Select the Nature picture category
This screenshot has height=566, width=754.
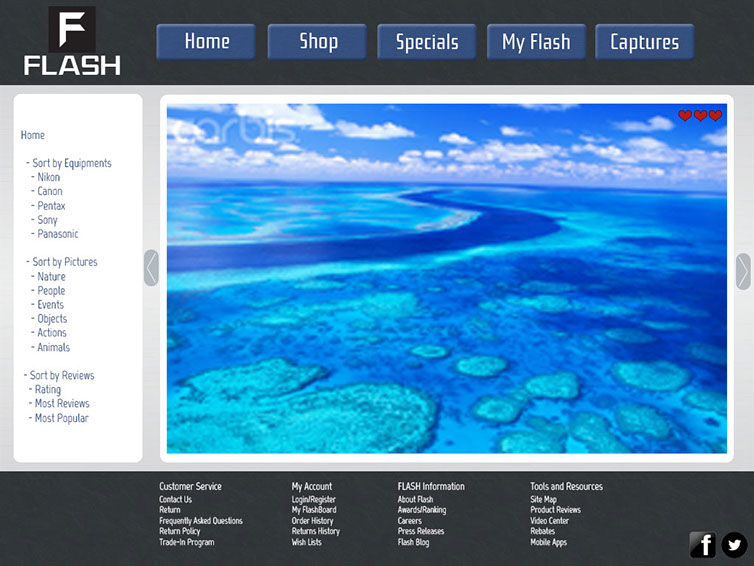click(51, 276)
